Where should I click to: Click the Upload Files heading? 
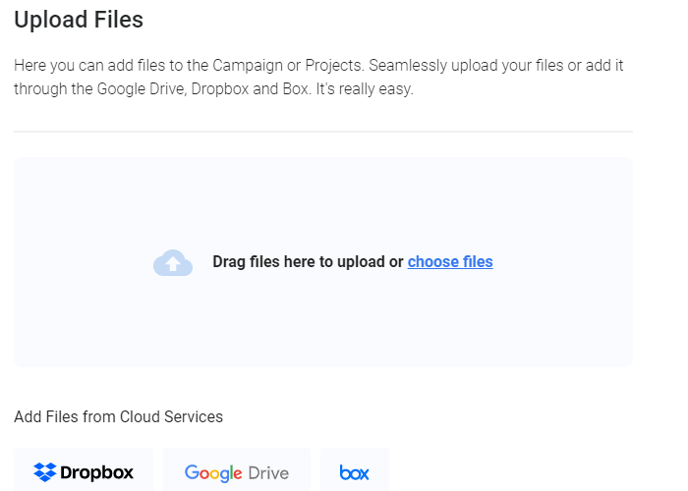coord(79,19)
